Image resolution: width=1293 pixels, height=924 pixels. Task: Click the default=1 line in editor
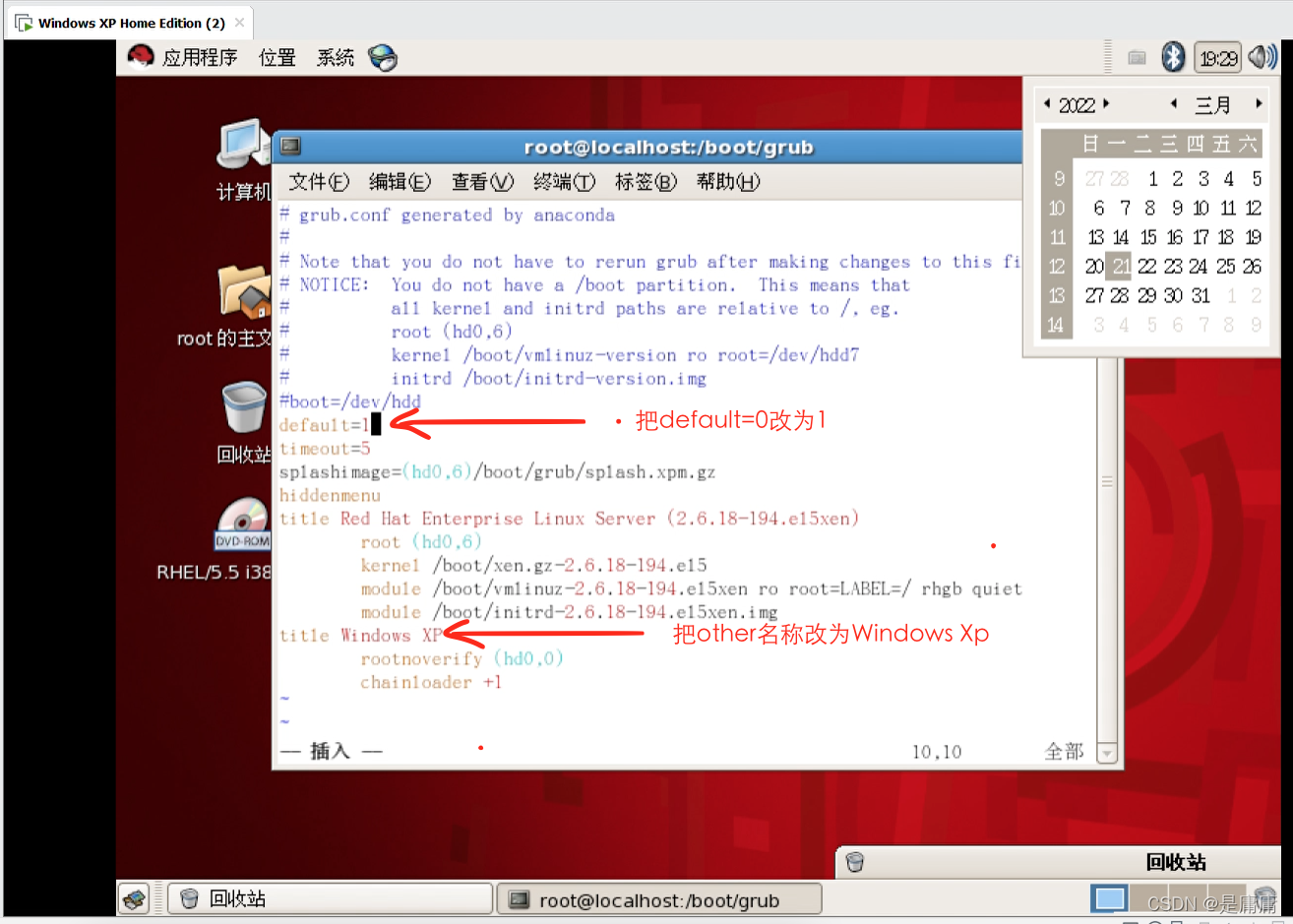(x=324, y=425)
